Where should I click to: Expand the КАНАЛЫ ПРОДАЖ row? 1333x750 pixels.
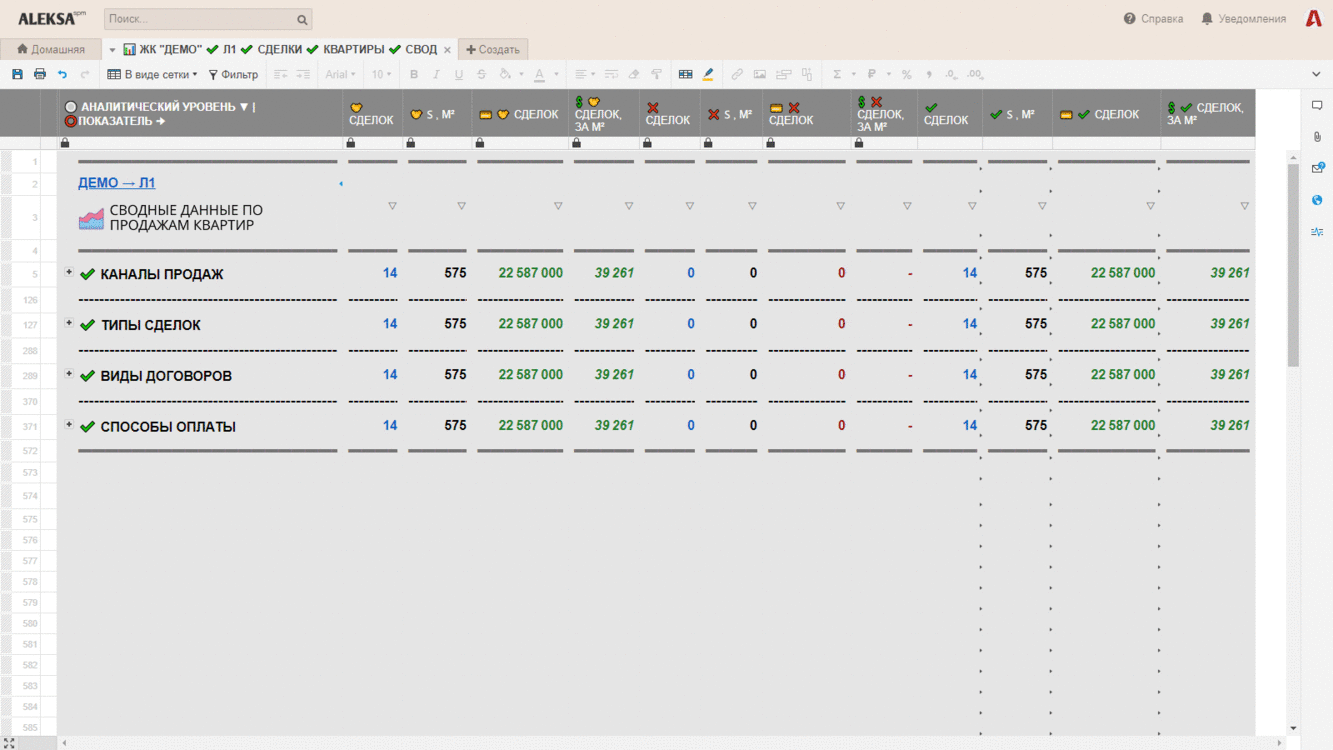[x=69, y=272]
